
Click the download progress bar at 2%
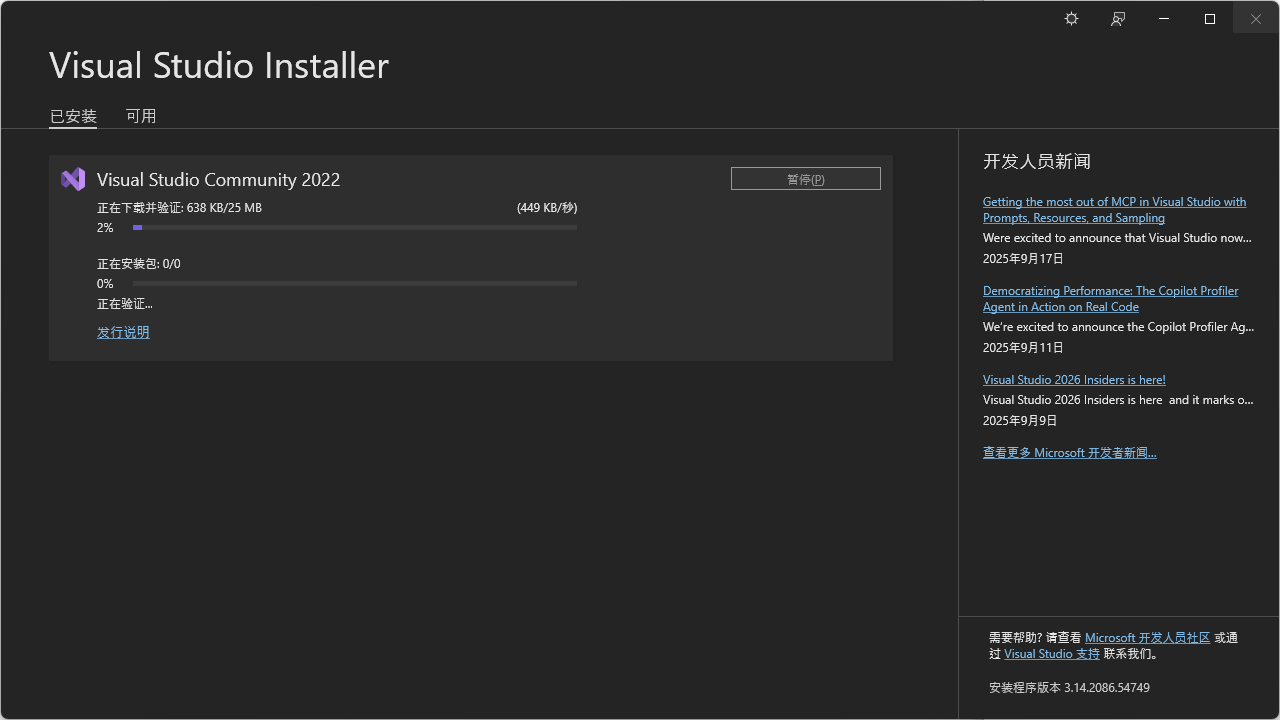[355, 228]
